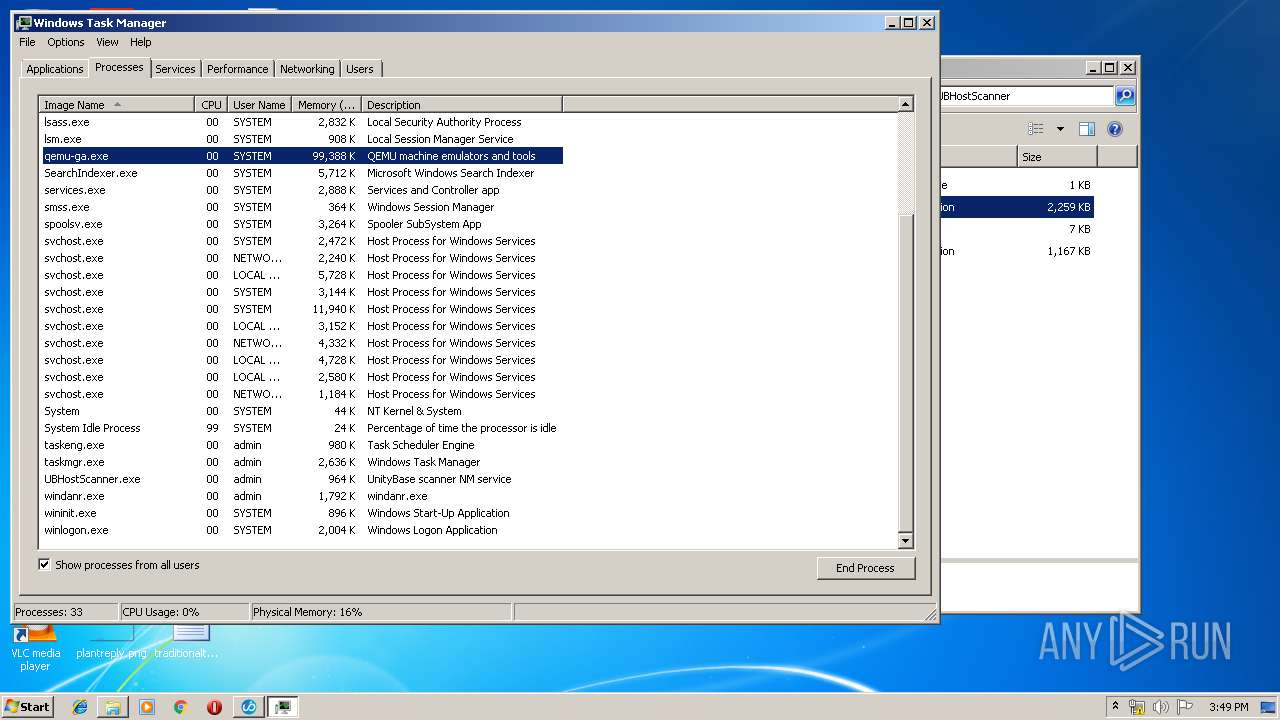The height and width of the screenshot is (720, 1280).
Task: Select the services.exe process
Action: coord(301,190)
